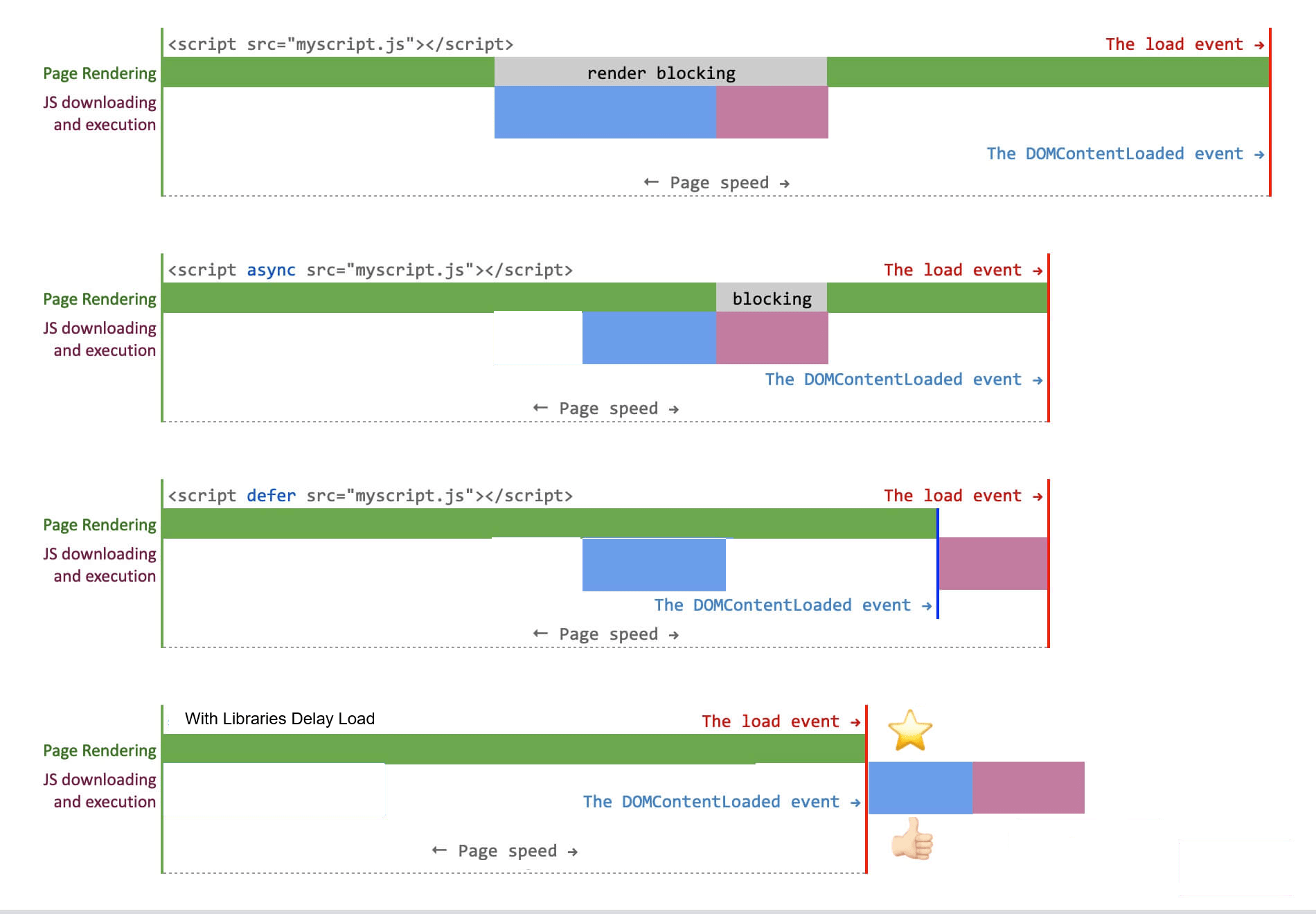Click the left arrow beside 'Page speed' text
Screen dimensions: 1316x914
(650, 182)
